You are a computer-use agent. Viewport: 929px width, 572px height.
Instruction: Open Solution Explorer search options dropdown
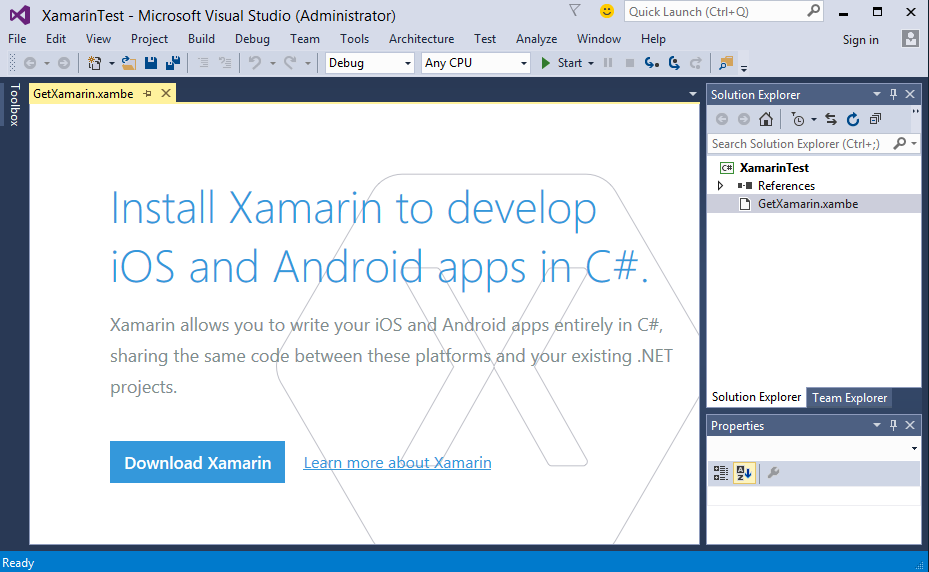coord(914,143)
